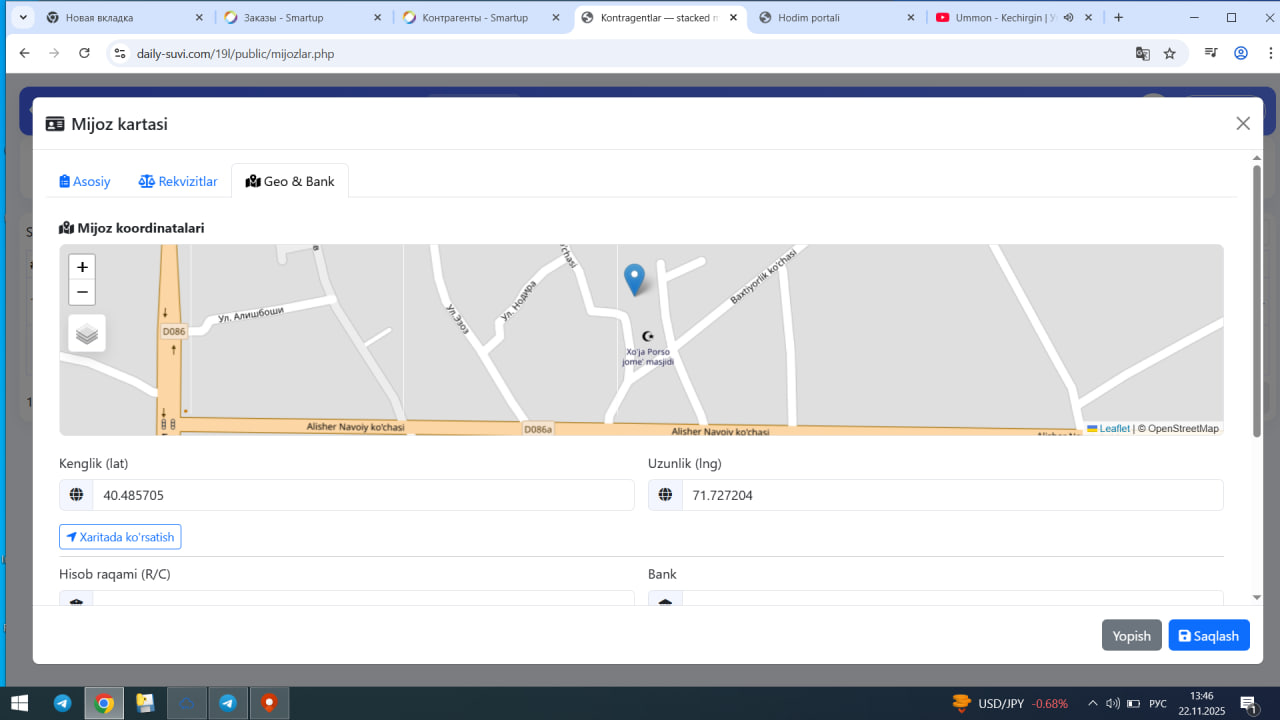Open the Windows notification center

[x=1248, y=703]
